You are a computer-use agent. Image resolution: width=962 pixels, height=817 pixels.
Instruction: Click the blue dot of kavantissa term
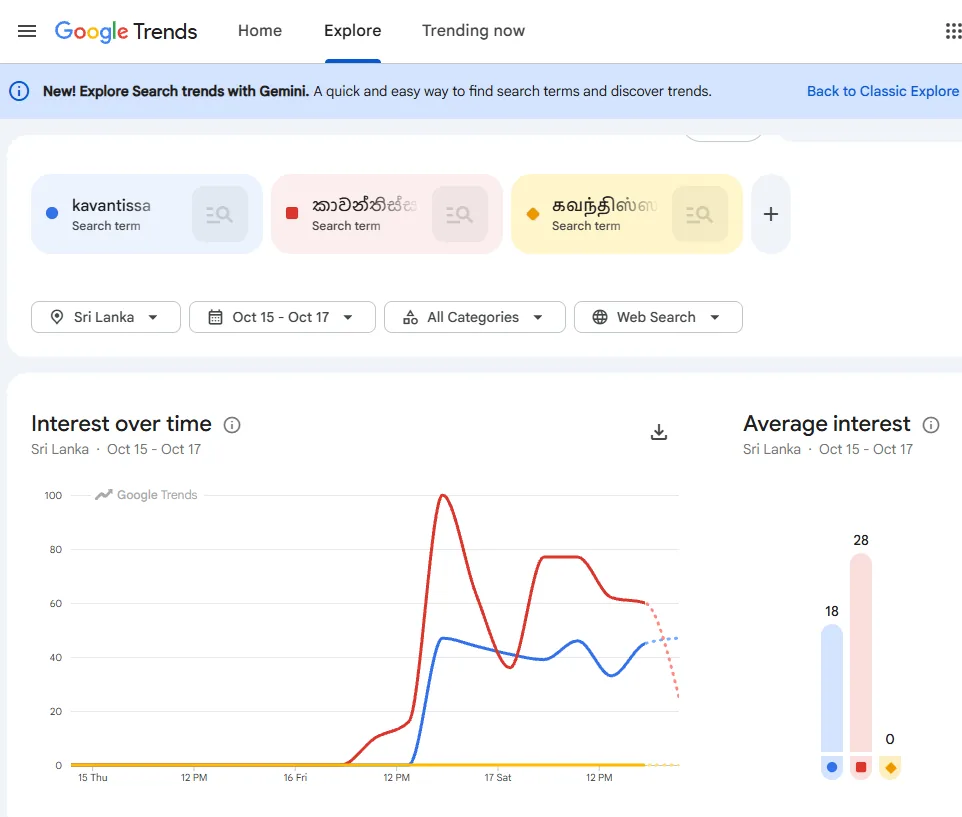pos(52,213)
